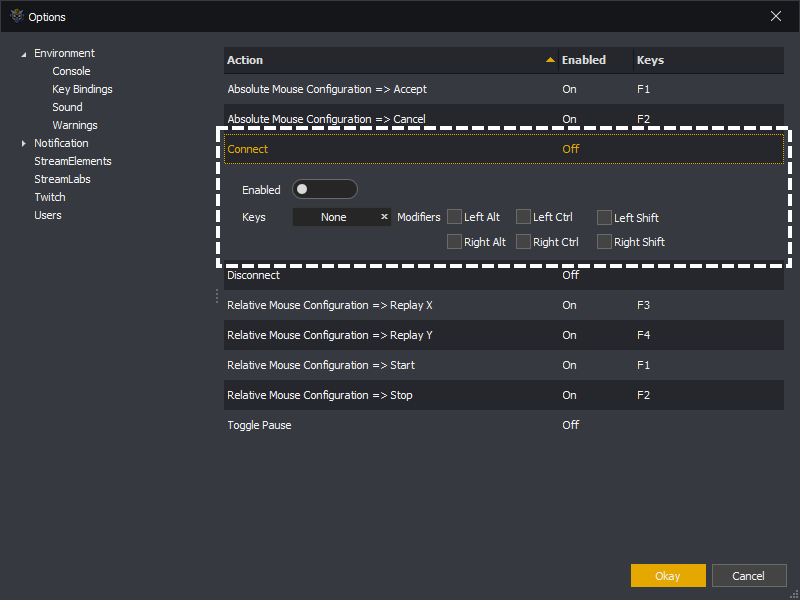The image size is (800, 600).
Task: Open the Users settings page
Action: point(48,215)
